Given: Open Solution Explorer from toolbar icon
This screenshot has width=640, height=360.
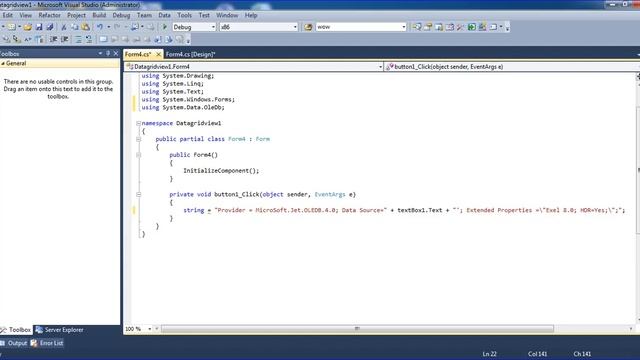Looking at the screenshot, I should tap(417, 27).
